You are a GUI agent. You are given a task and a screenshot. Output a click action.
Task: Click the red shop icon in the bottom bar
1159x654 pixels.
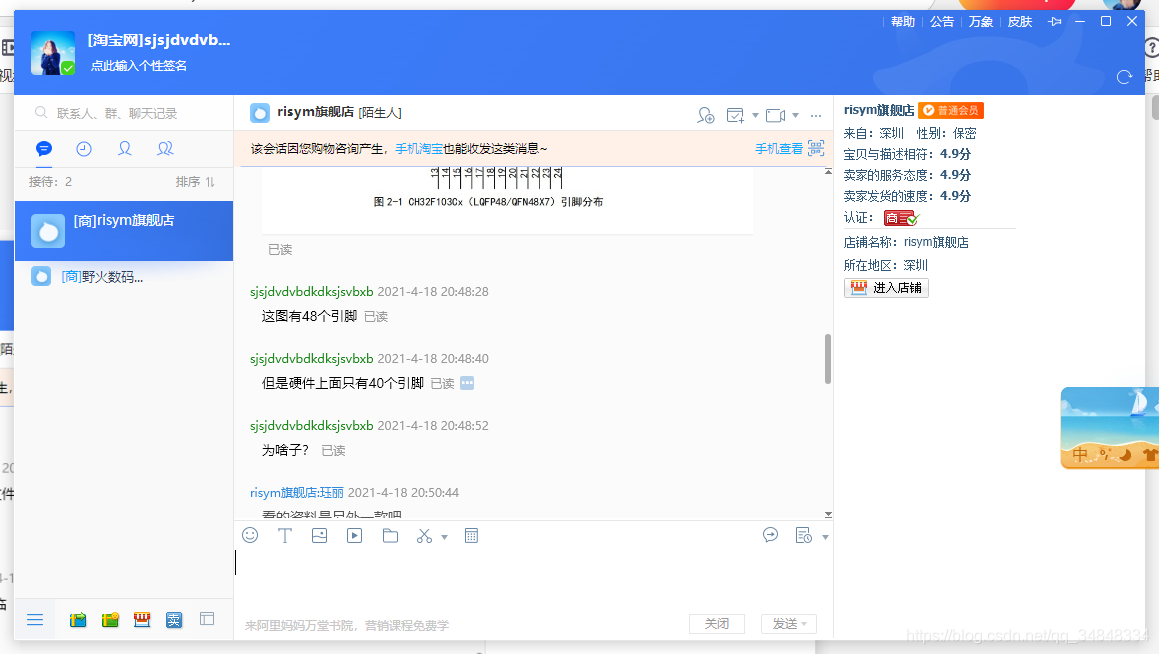142,619
